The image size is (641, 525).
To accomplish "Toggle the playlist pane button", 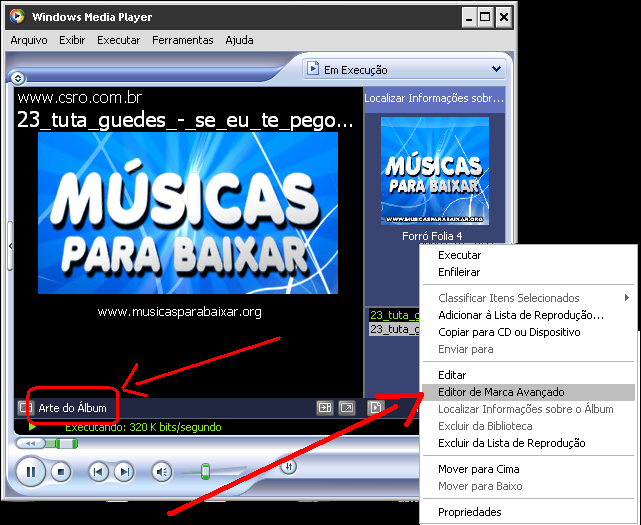I will [x=375, y=408].
